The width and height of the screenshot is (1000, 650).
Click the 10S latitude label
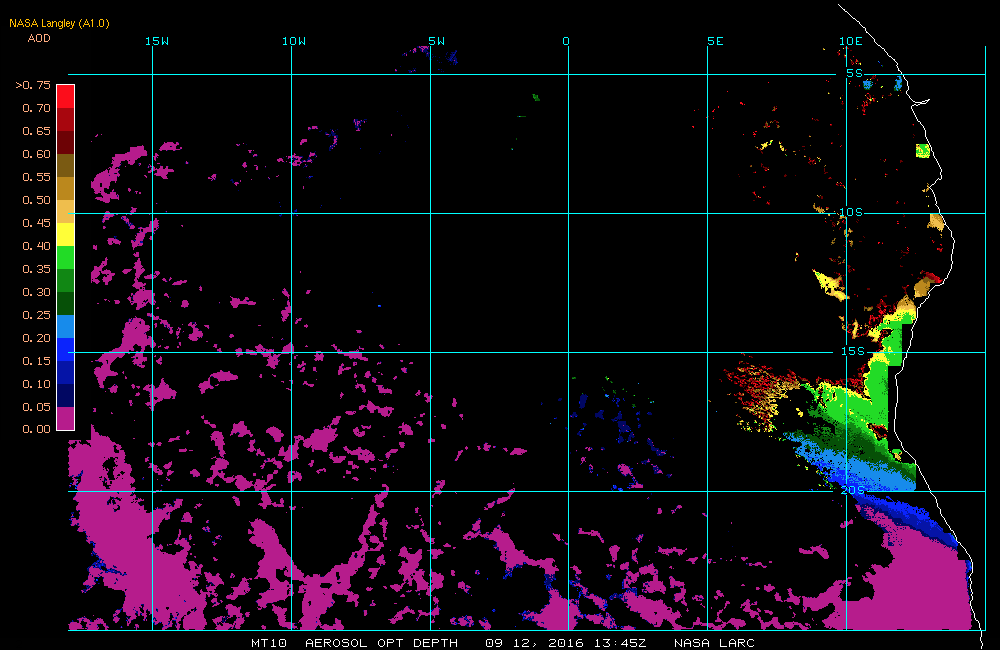coord(851,212)
